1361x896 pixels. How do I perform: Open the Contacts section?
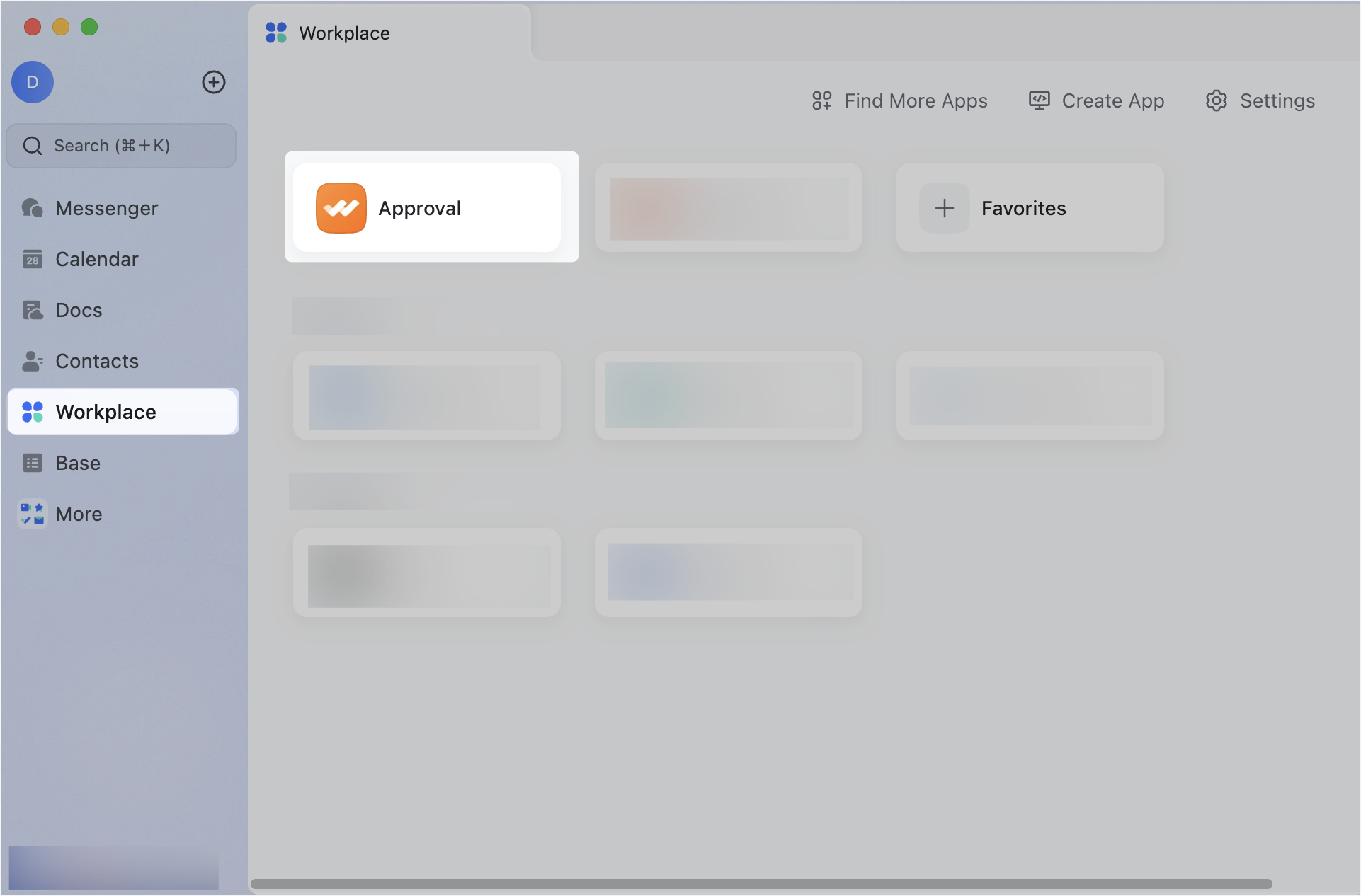click(x=97, y=361)
